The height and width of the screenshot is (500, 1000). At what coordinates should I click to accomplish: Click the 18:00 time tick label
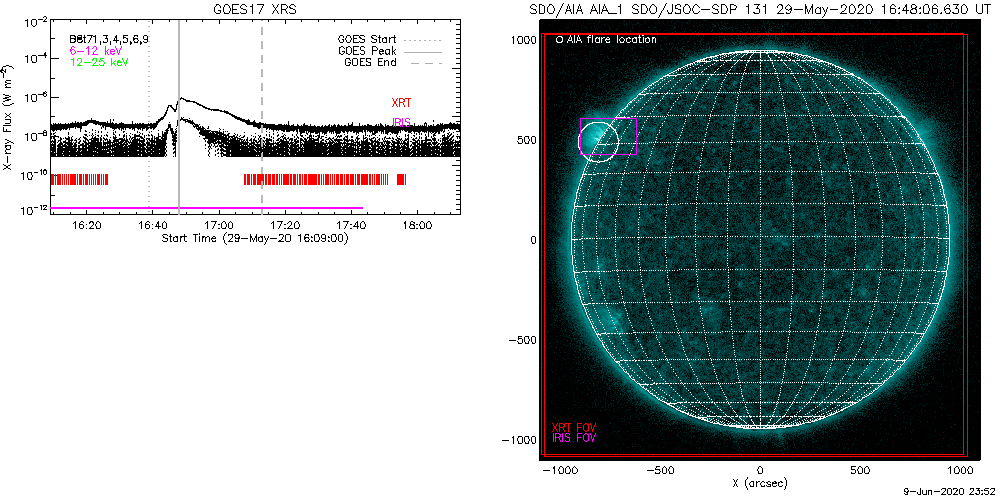tap(417, 226)
